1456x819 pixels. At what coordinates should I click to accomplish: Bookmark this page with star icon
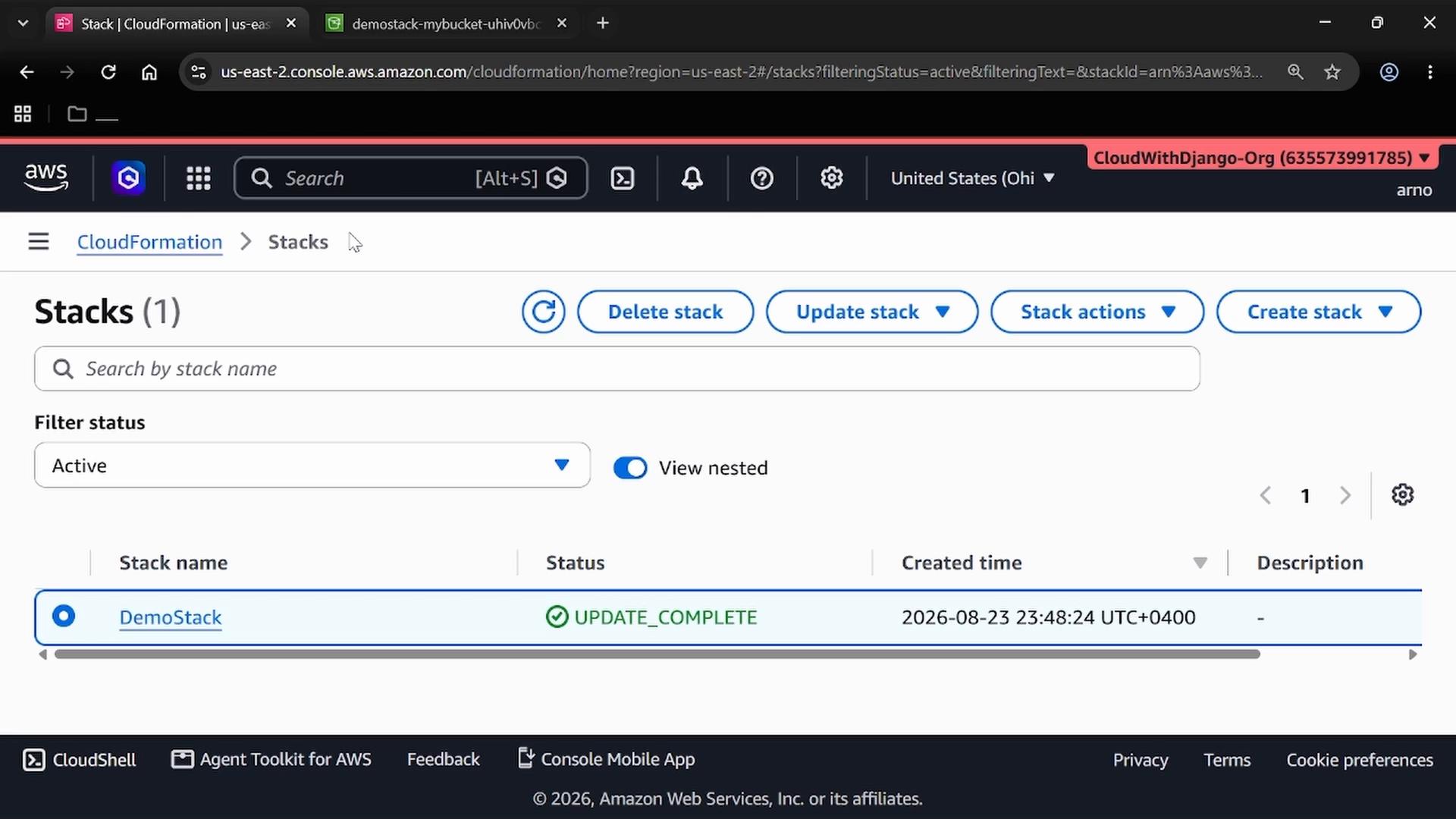pyautogui.click(x=1332, y=72)
